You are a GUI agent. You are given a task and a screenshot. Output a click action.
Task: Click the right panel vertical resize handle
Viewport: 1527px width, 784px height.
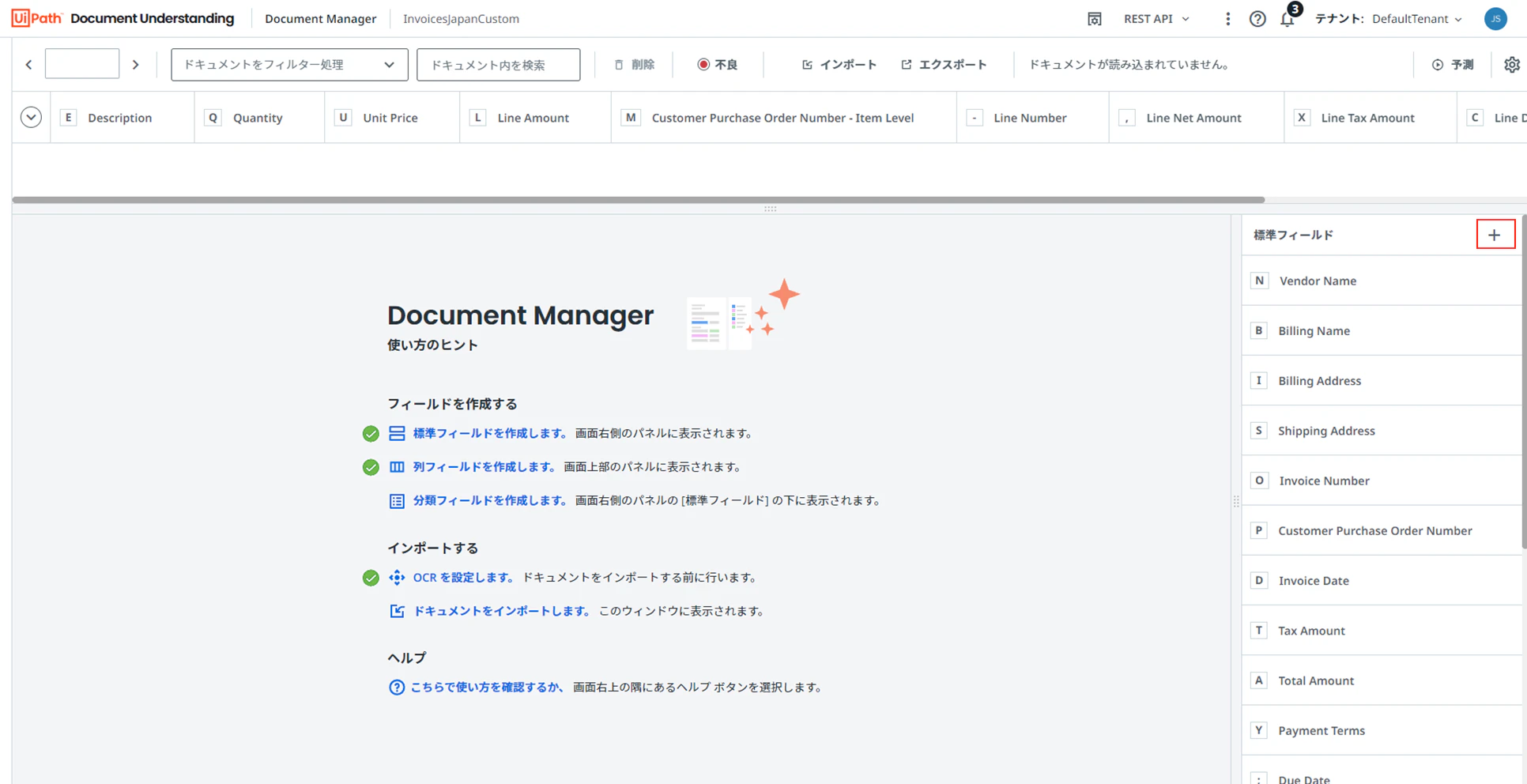click(x=1236, y=501)
